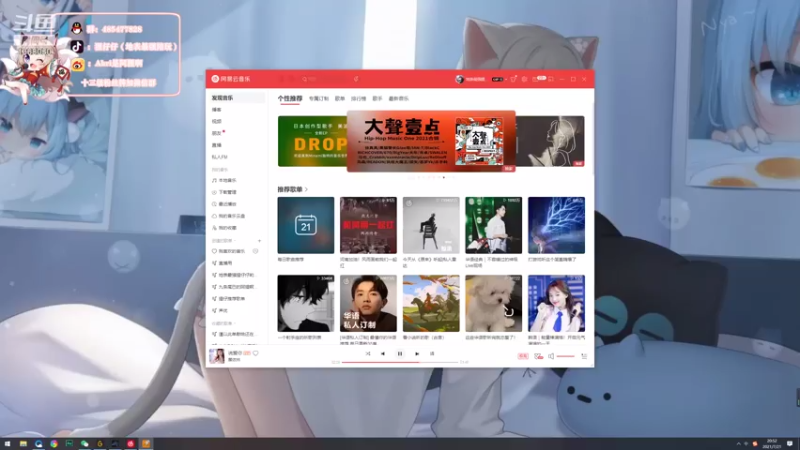Viewport: 800px width, 450px height.
Task: Select 发现音乐 in the sidebar
Action: [236, 98]
